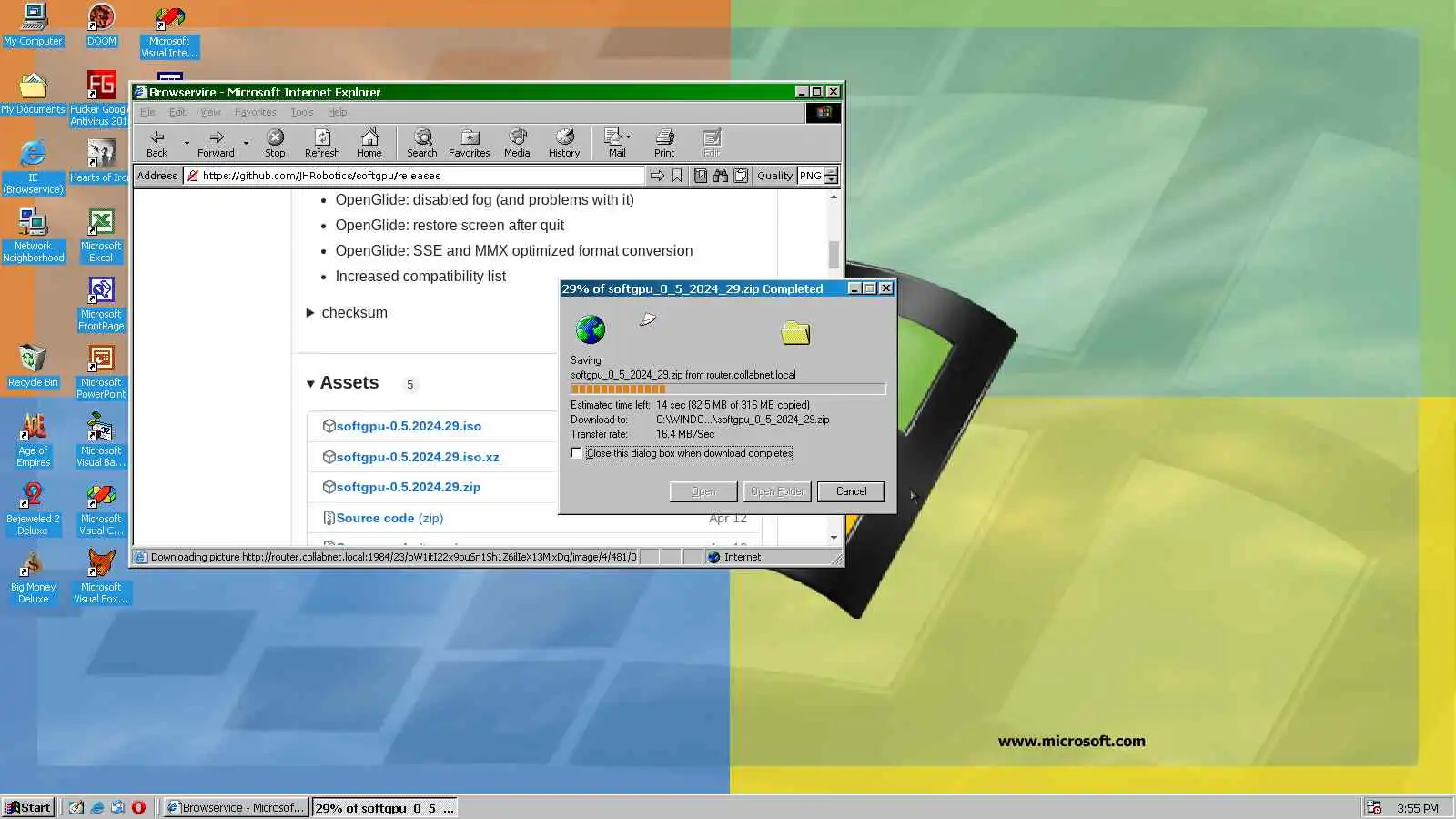Open the Favorites menu
Viewport: 1456px width, 819px height.
pos(255,112)
